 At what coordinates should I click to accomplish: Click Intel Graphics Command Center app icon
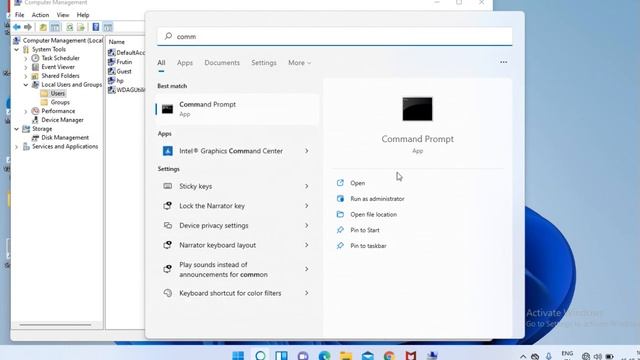pyautogui.click(x=167, y=151)
